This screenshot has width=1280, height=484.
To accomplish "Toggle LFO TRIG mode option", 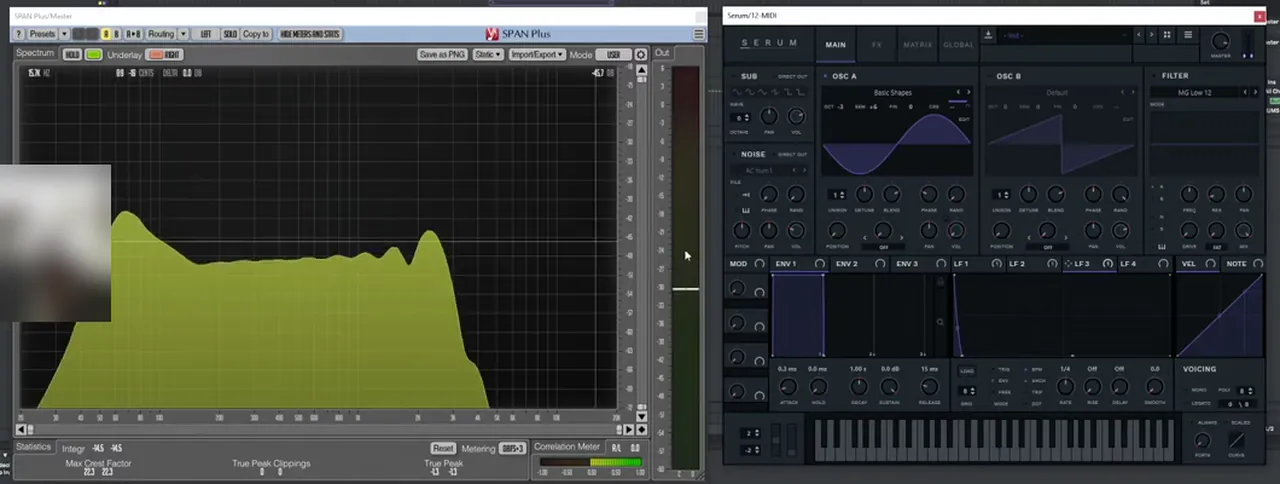I will point(1004,370).
